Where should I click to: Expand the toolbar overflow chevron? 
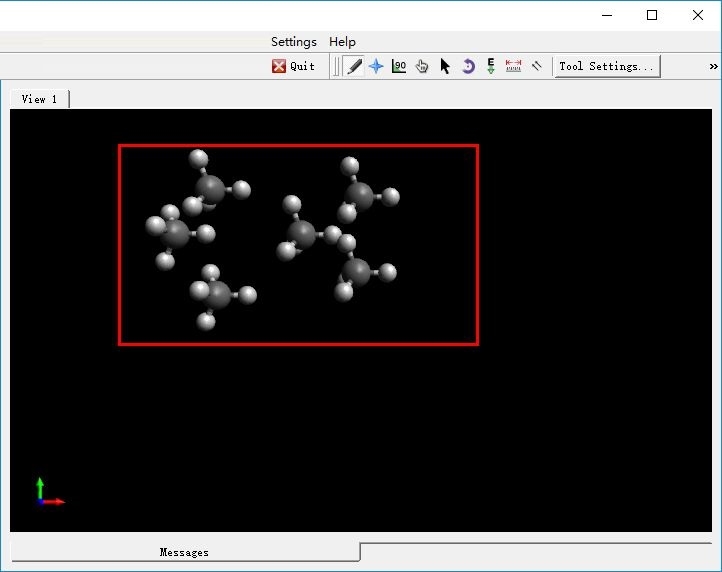(x=713, y=66)
